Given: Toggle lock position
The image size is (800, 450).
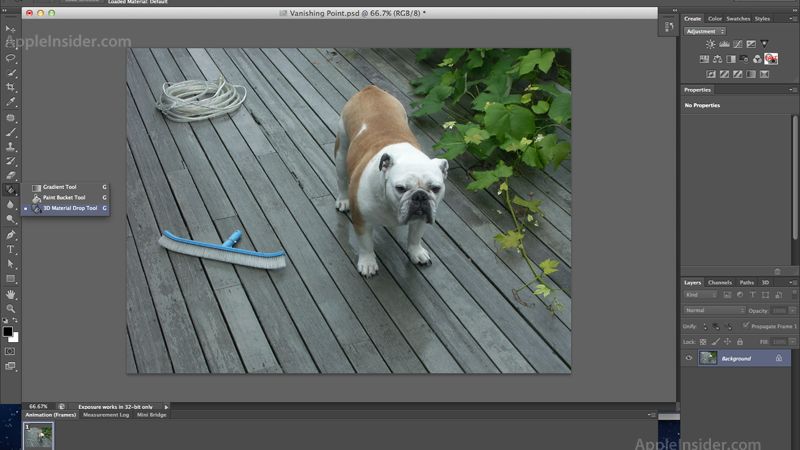Looking at the screenshot, I should click(728, 341).
